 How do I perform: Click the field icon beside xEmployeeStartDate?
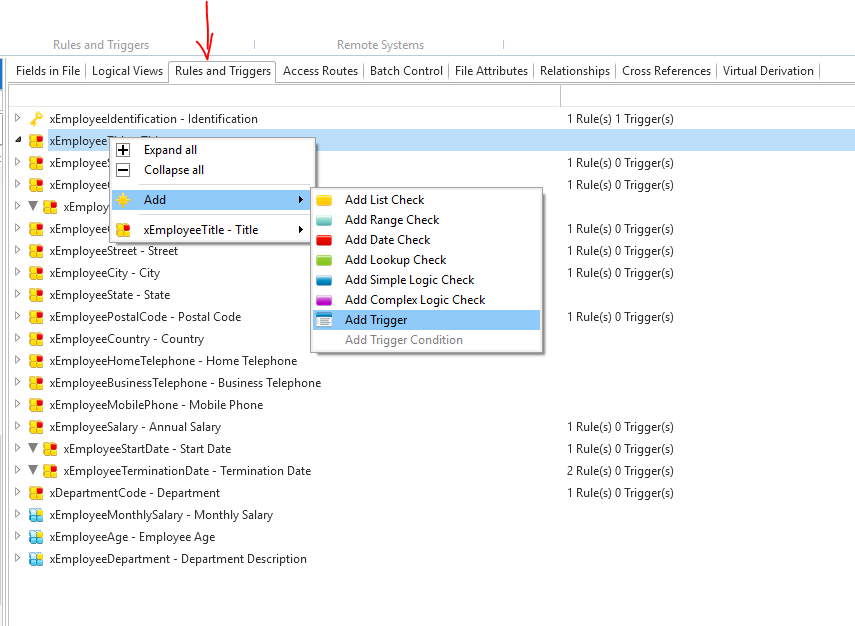(x=50, y=449)
